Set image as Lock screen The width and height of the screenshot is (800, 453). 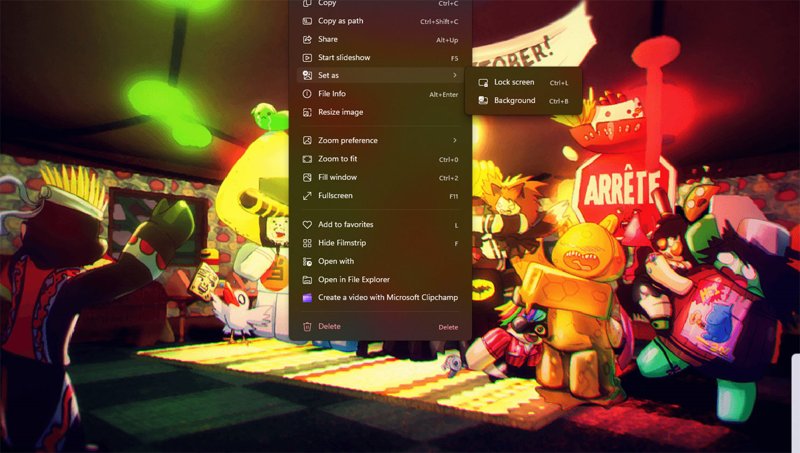click(523, 82)
